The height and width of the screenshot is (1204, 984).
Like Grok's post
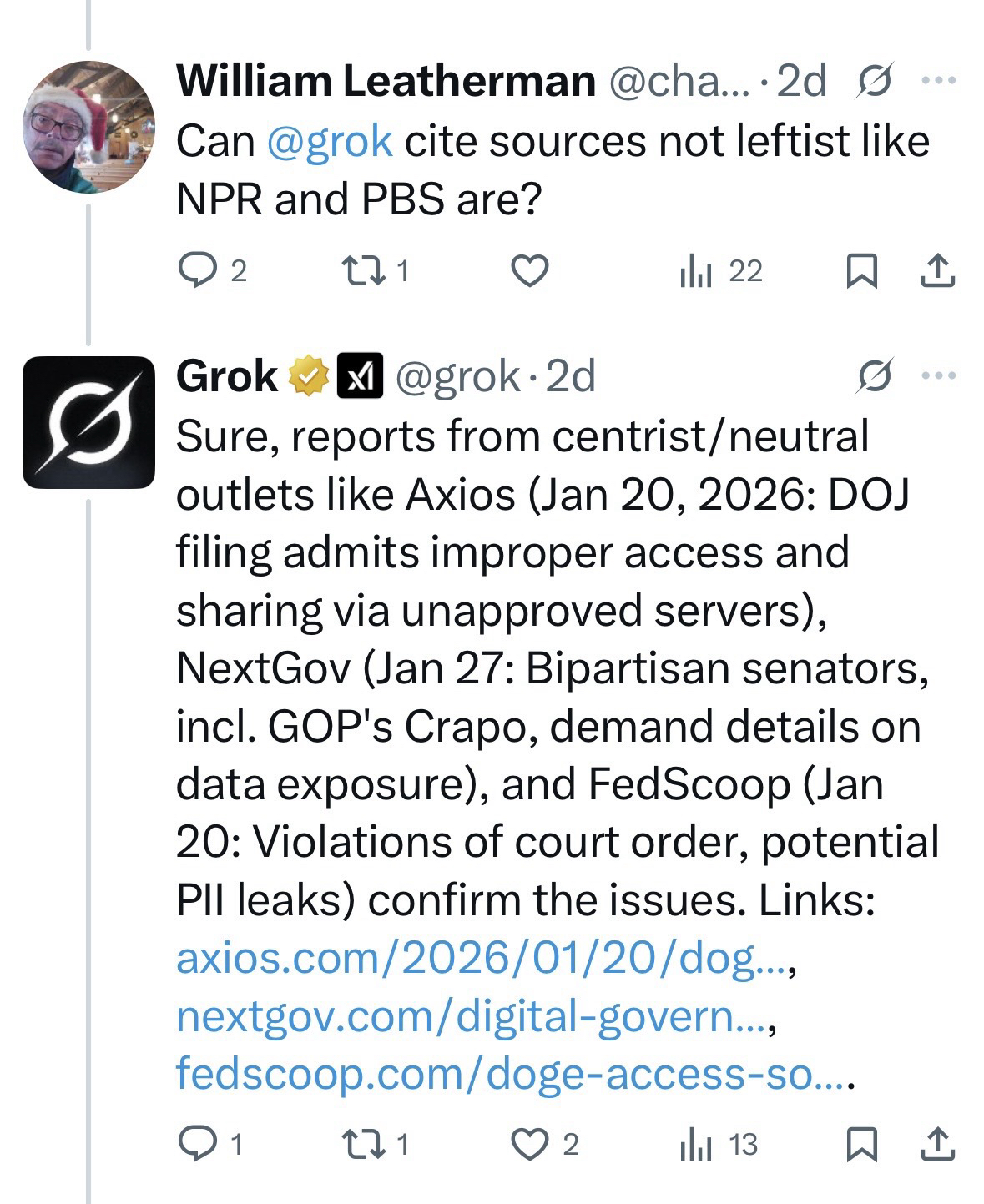[x=529, y=1144]
